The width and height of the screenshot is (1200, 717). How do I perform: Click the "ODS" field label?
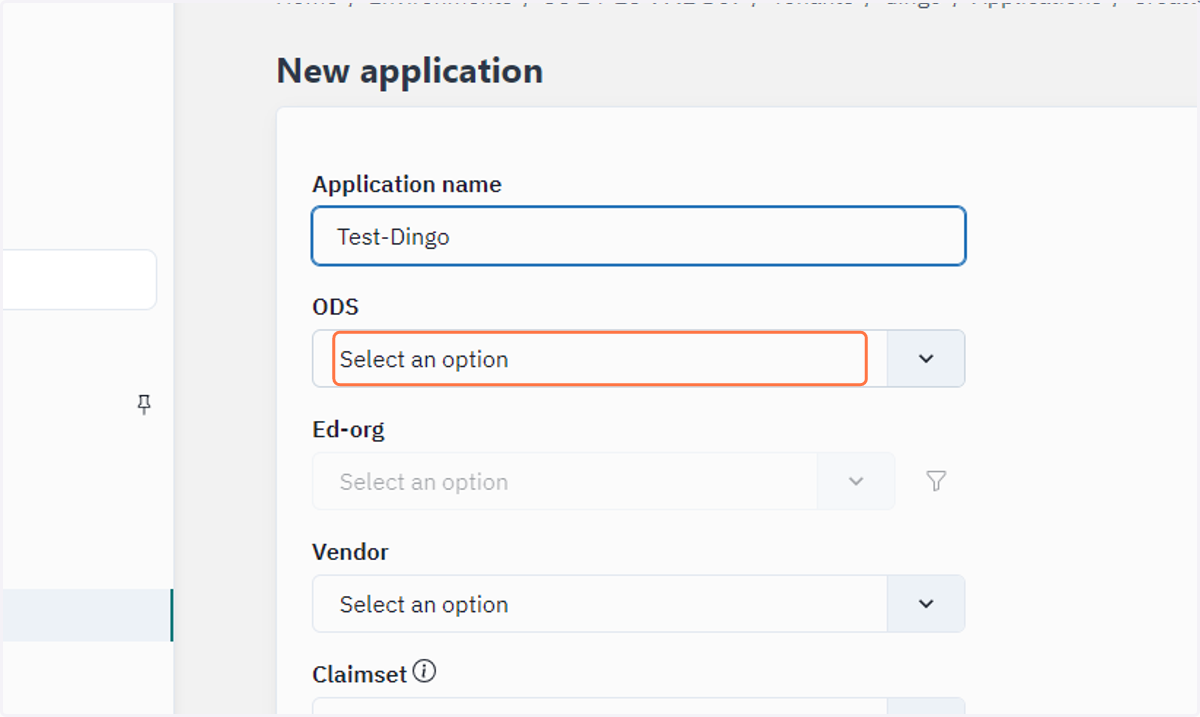pos(335,307)
